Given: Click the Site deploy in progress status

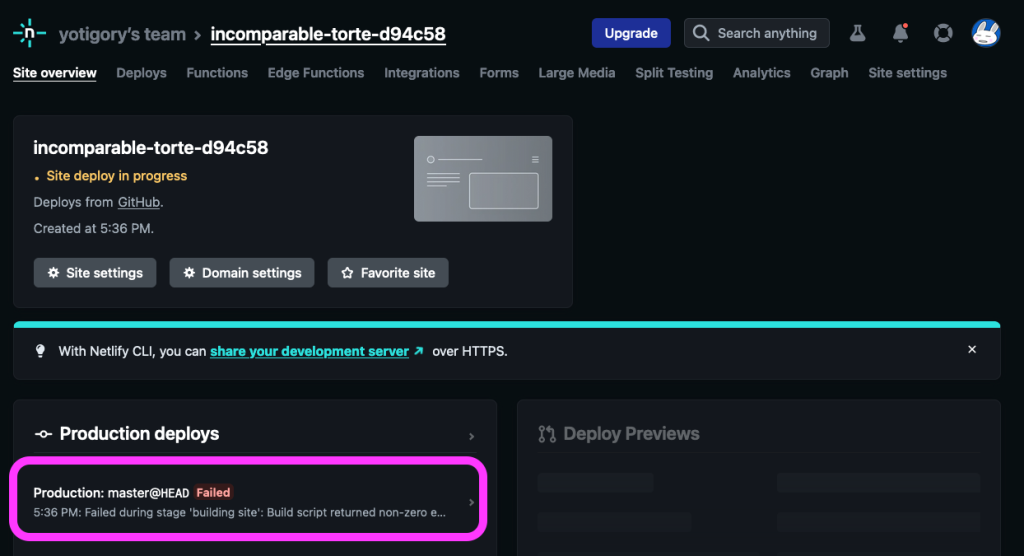Looking at the screenshot, I should tap(116, 176).
